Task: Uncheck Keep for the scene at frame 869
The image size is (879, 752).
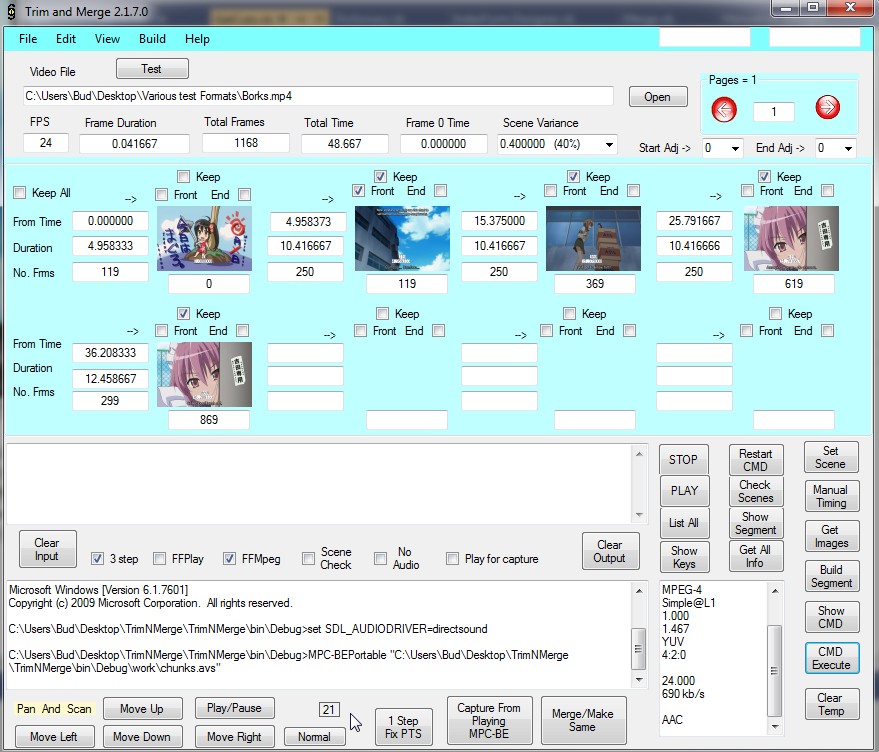Action: pyautogui.click(x=183, y=313)
